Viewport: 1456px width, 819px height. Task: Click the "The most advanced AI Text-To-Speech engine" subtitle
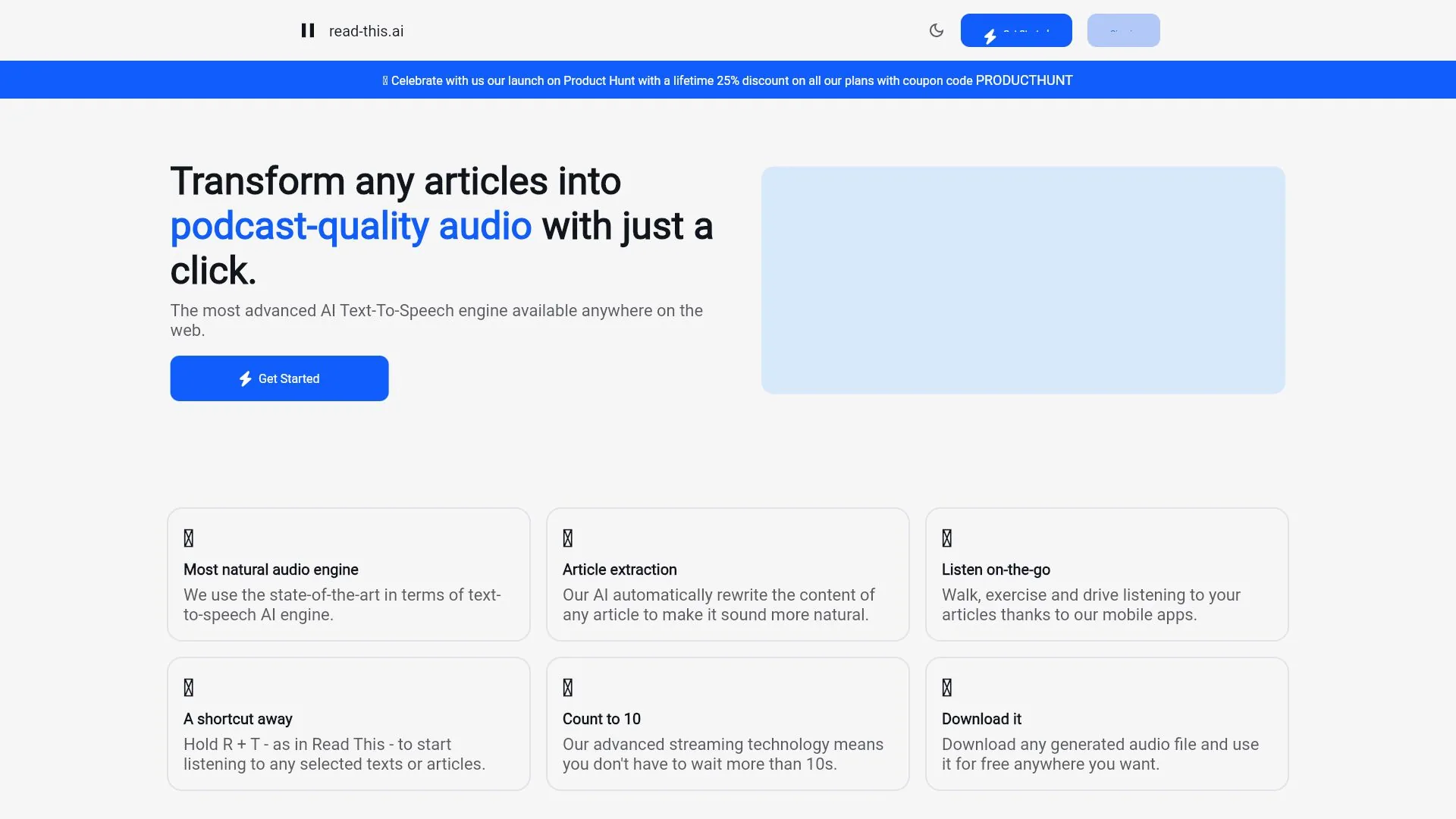[437, 320]
